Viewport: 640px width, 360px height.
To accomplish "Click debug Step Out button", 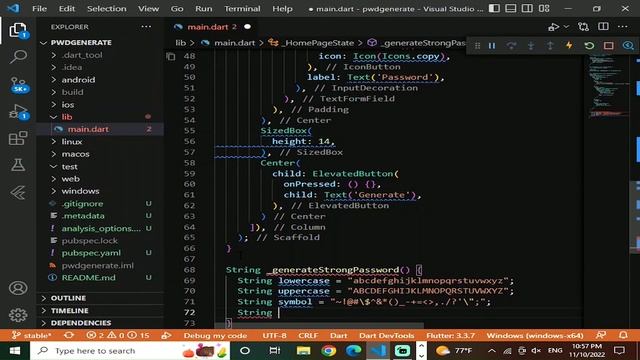I will point(550,46).
